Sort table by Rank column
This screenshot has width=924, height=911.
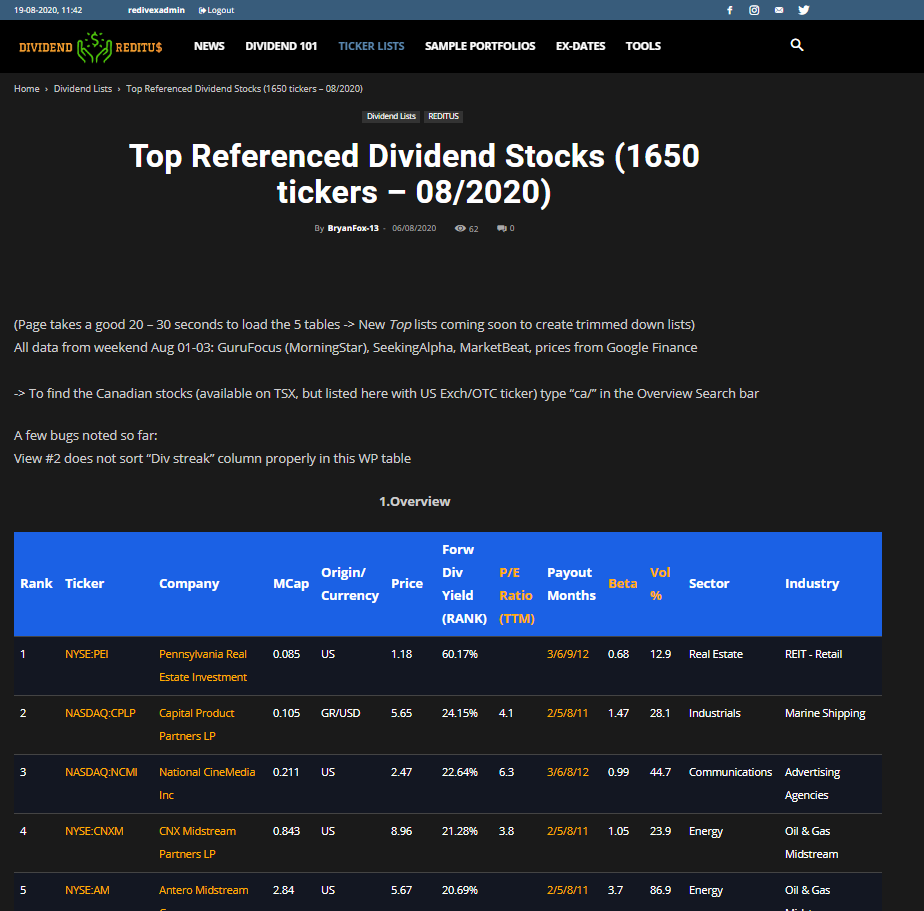37,583
